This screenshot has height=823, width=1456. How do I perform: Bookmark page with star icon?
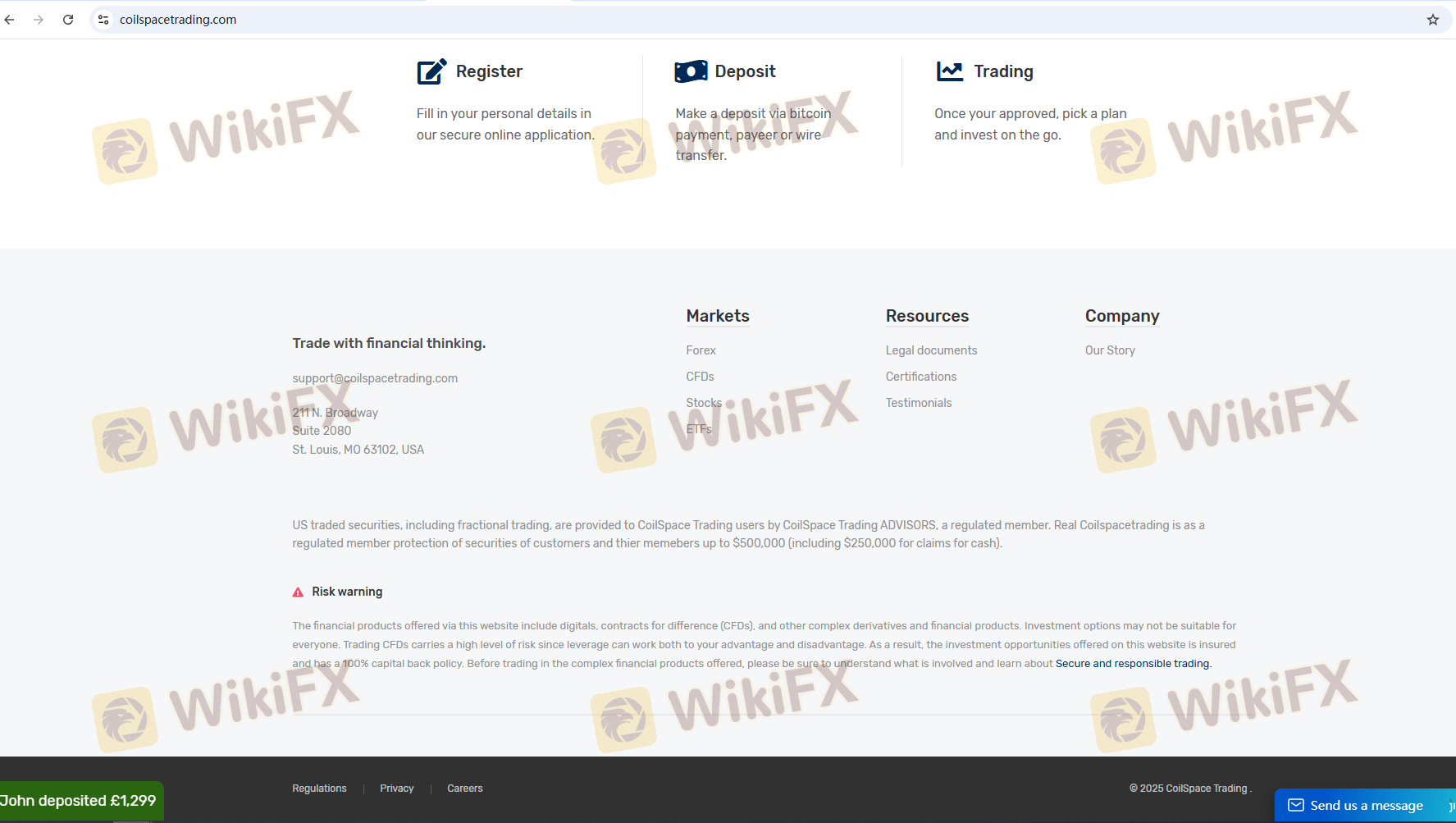(x=1432, y=20)
